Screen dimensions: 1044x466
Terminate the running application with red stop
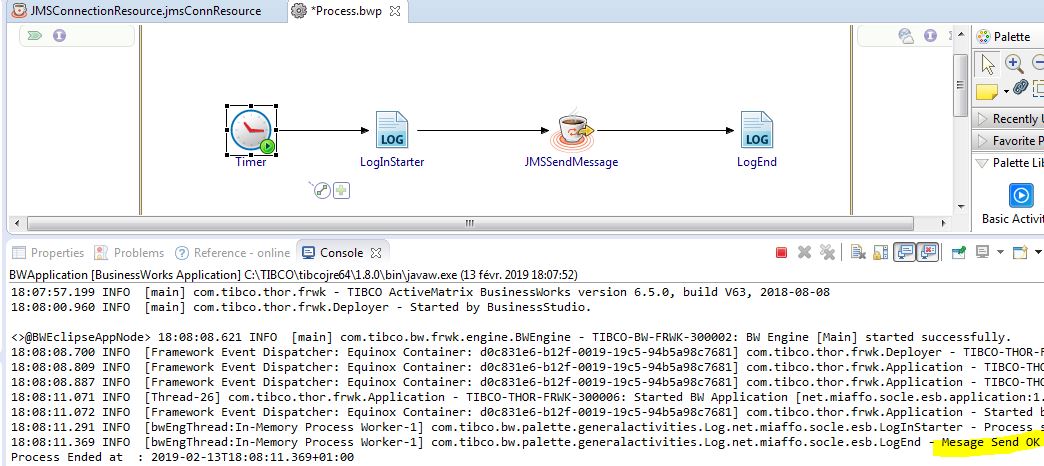tap(782, 252)
